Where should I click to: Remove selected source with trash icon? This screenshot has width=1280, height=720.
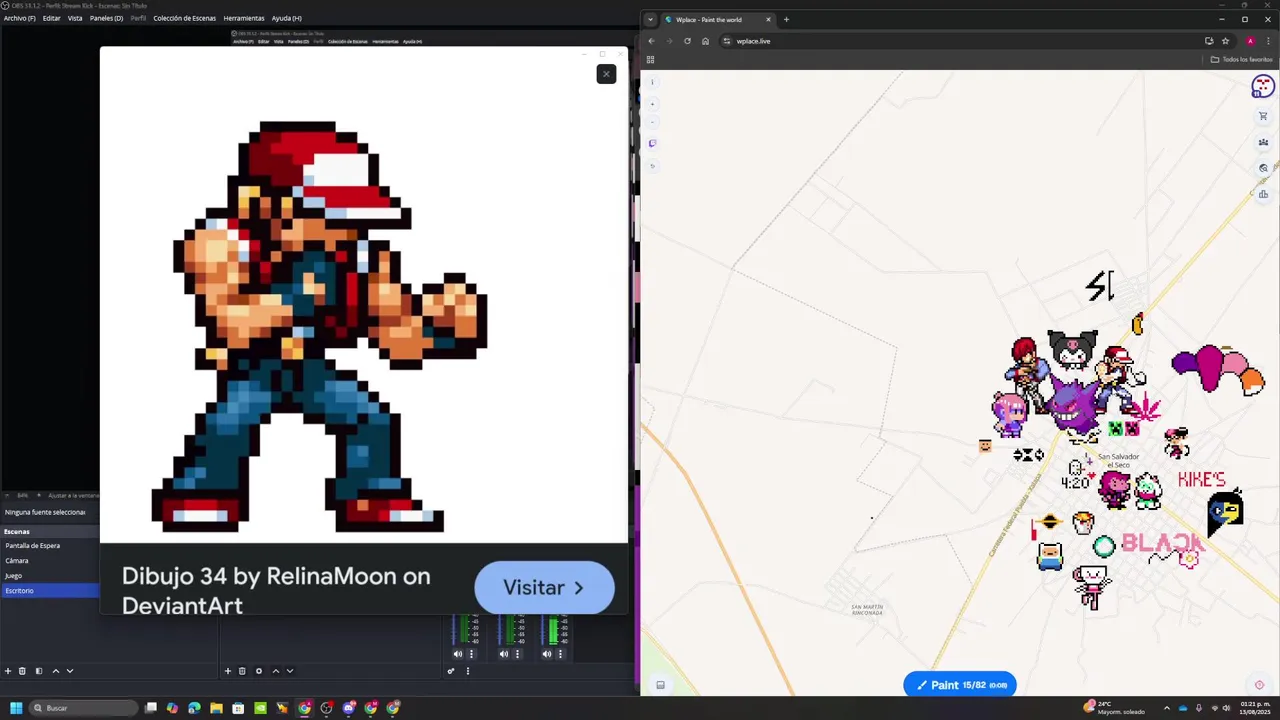[x=242, y=671]
